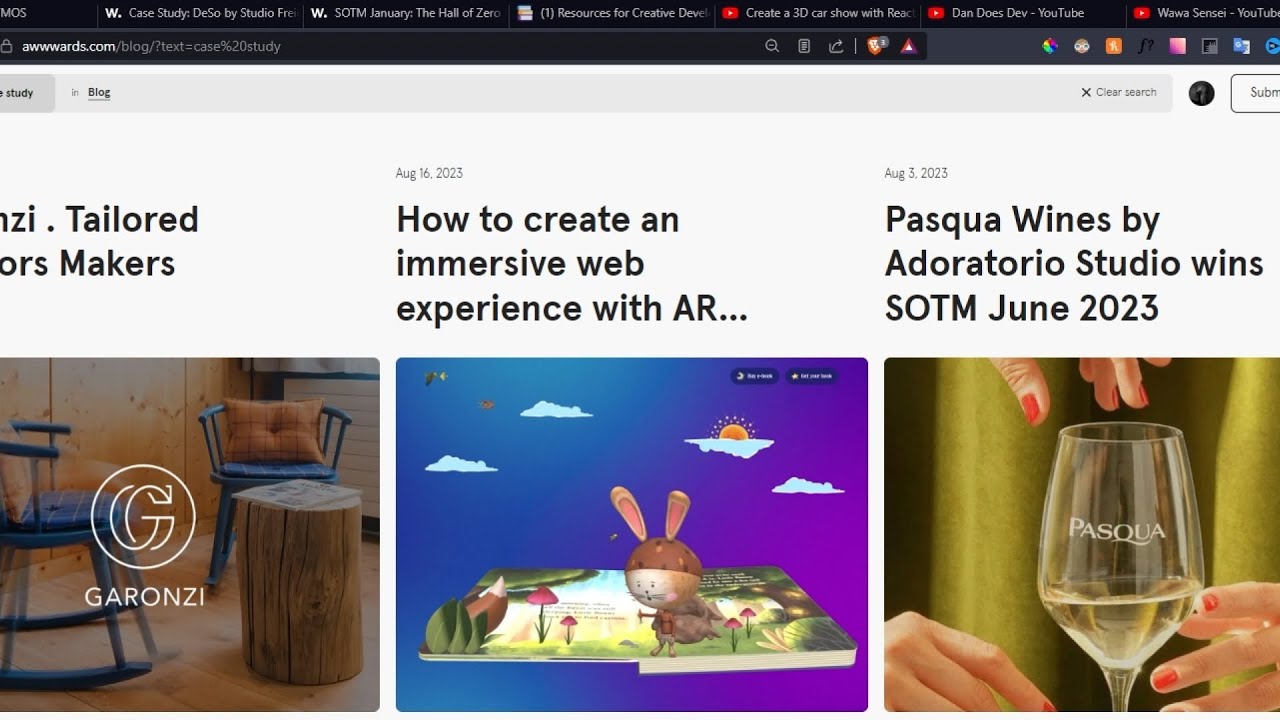Open the Pasqua wine glass thumbnail
Viewport: 1280px width, 720px height.
coord(1082,535)
